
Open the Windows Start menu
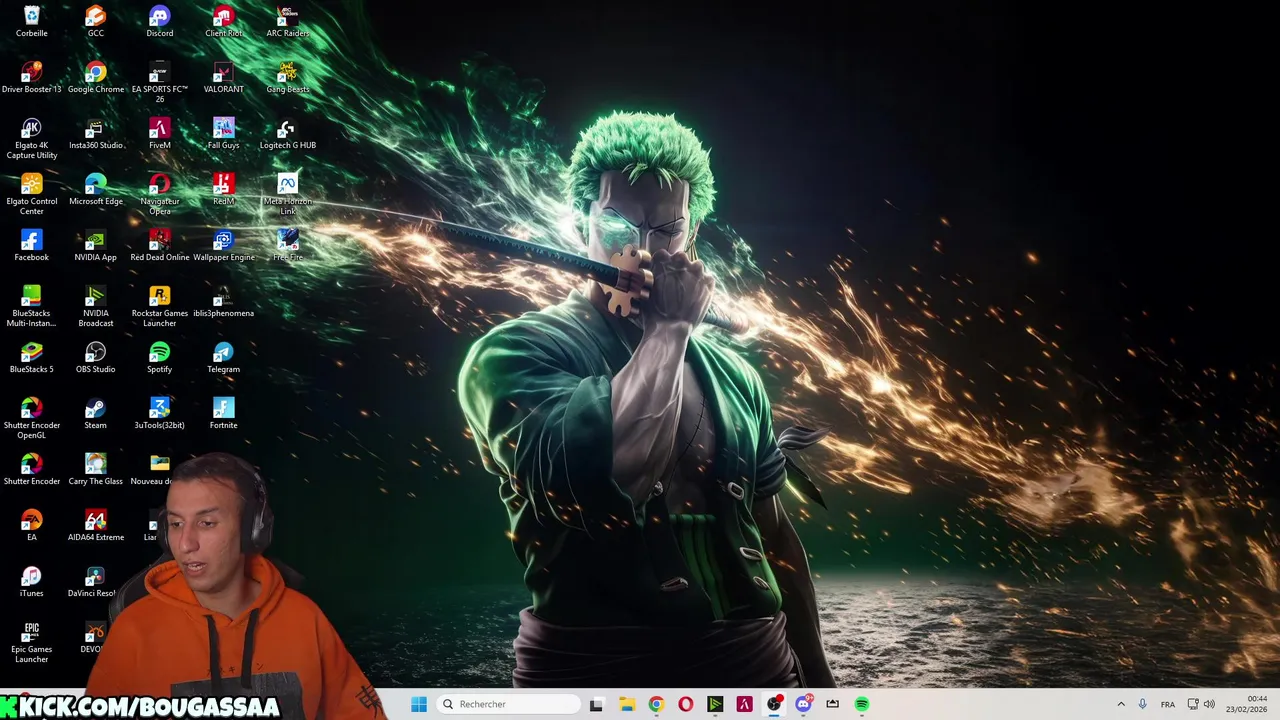pos(419,704)
